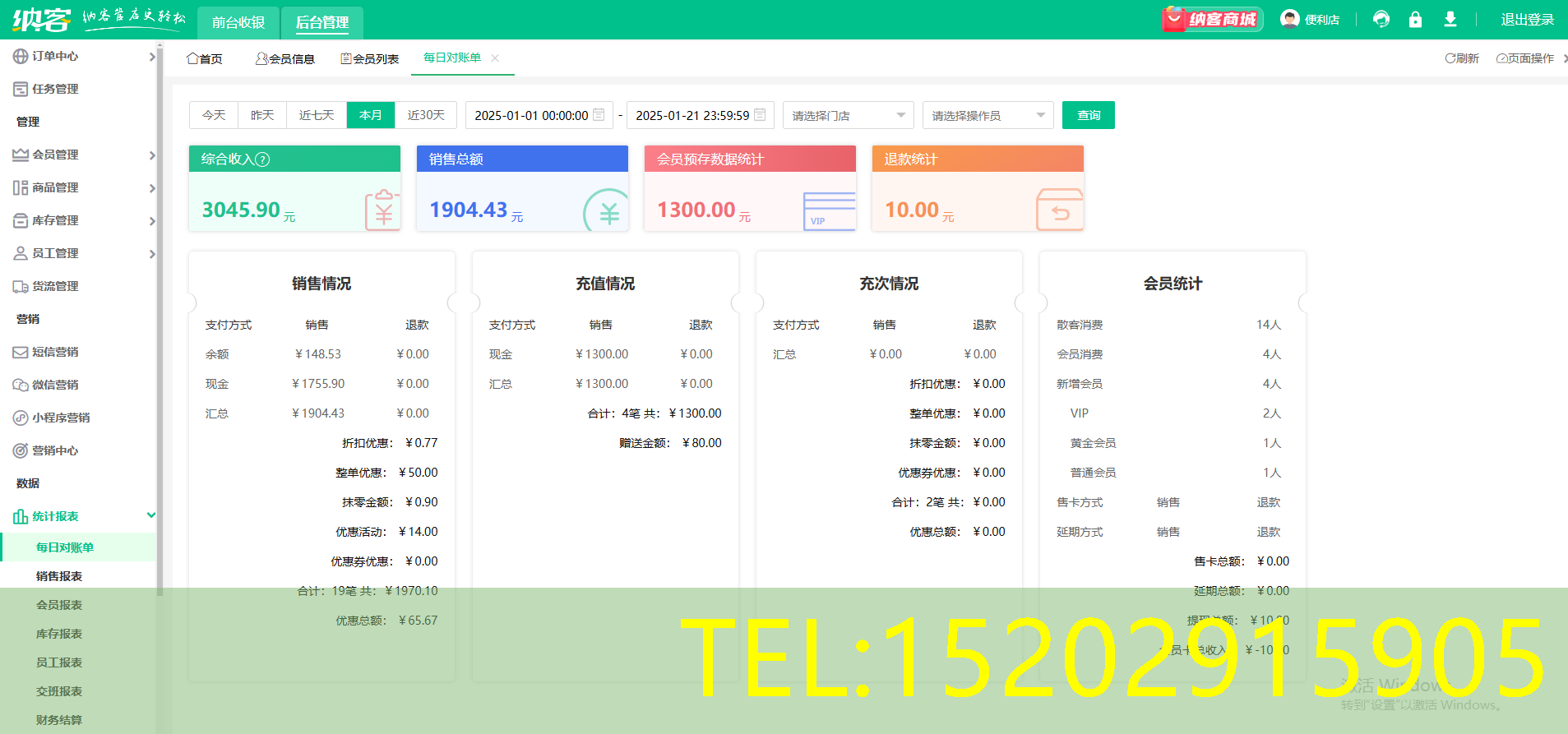
Task: Open 订单中心 in sidebar
Action: (55, 56)
